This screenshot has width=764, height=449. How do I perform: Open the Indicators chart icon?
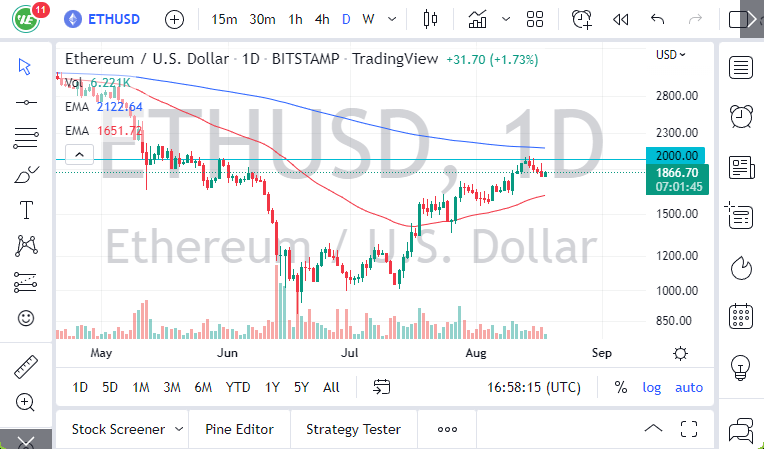click(x=478, y=19)
